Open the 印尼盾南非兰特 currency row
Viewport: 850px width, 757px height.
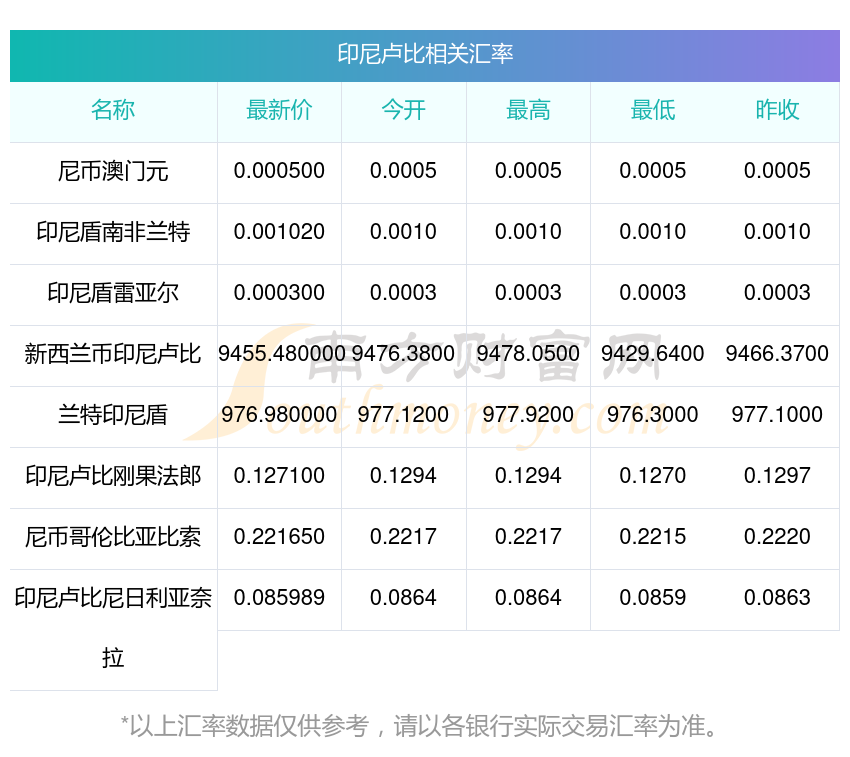click(x=113, y=233)
